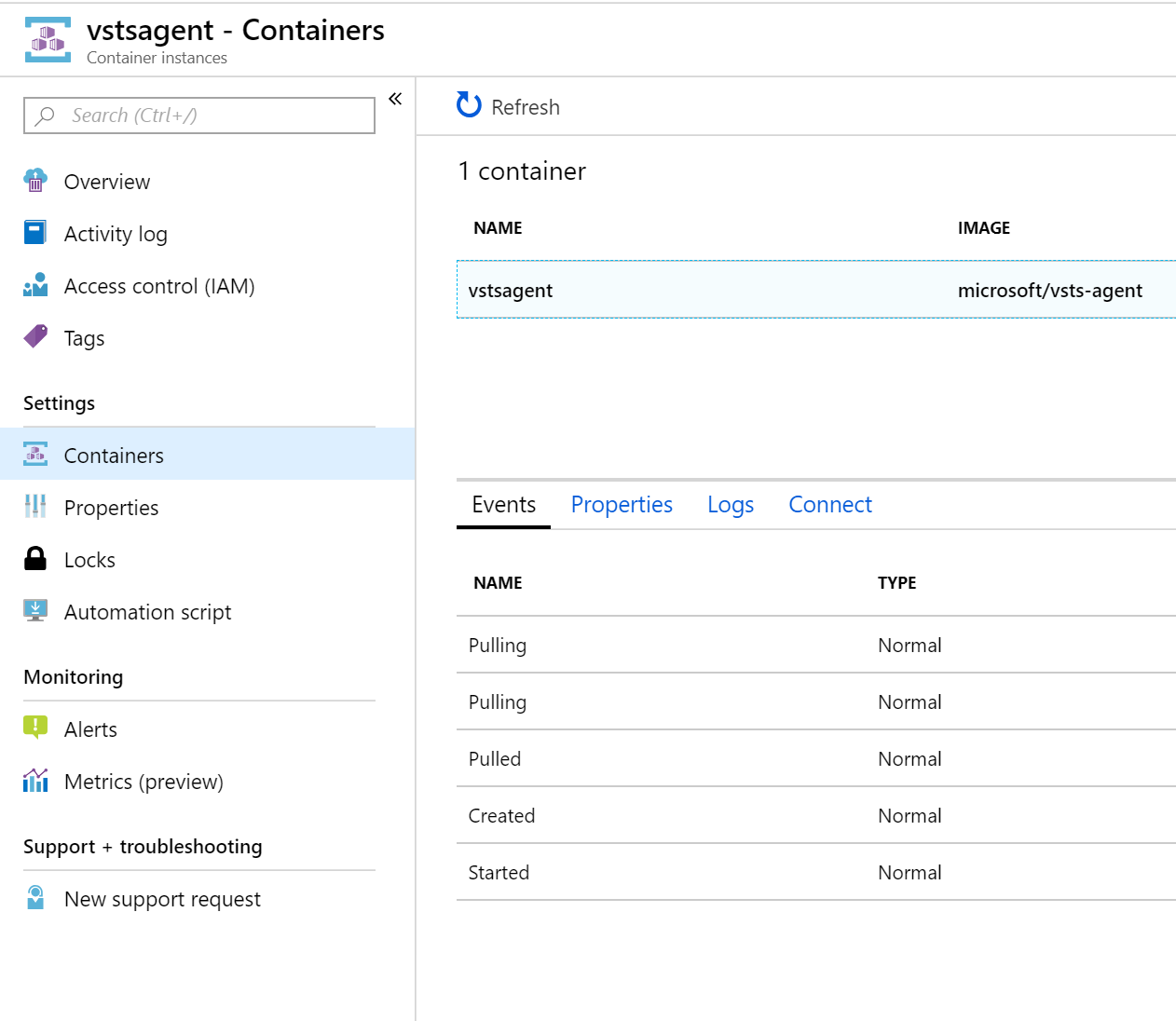1176x1021 pixels.
Task: Click the TYPE column header
Action: click(x=897, y=583)
